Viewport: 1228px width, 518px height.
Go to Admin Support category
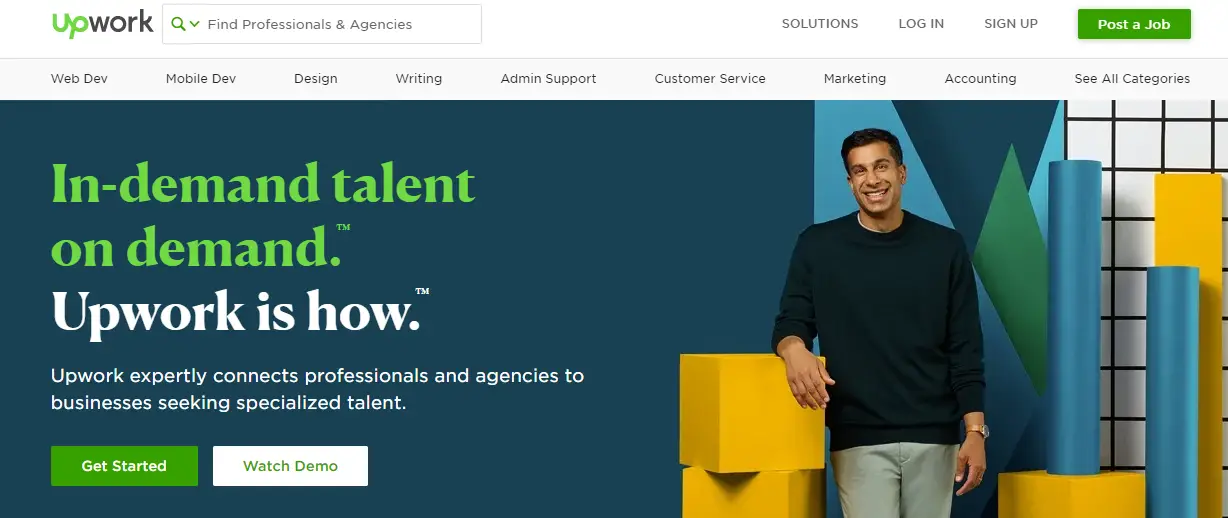click(x=549, y=79)
